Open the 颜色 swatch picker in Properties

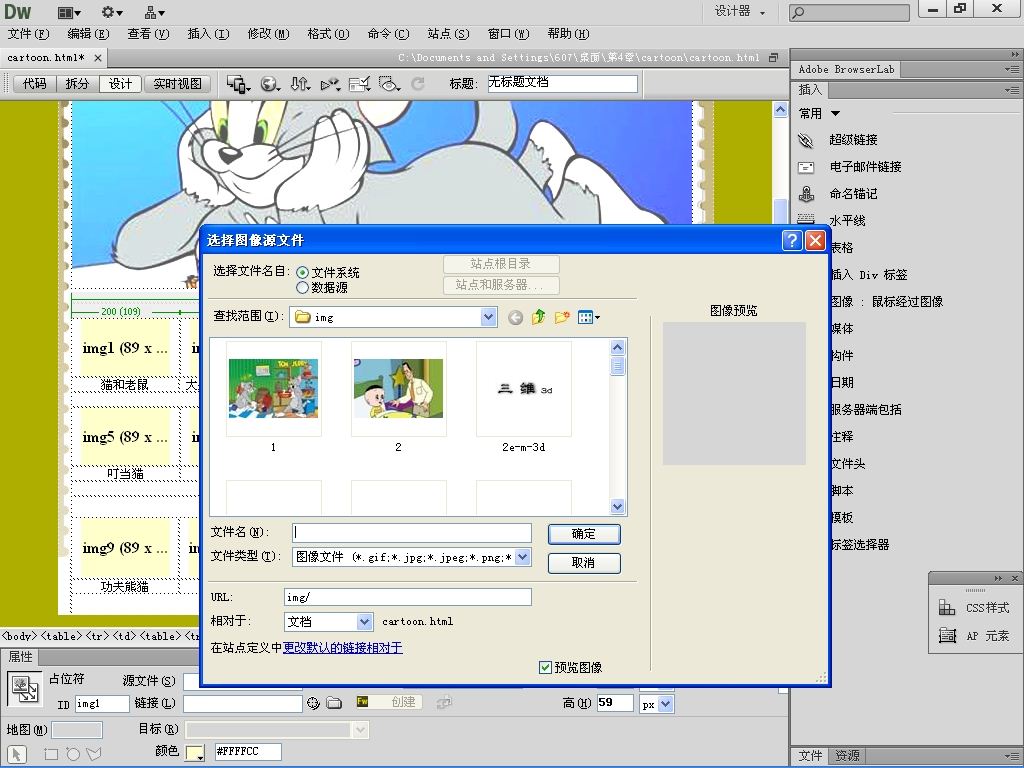point(195,752)
